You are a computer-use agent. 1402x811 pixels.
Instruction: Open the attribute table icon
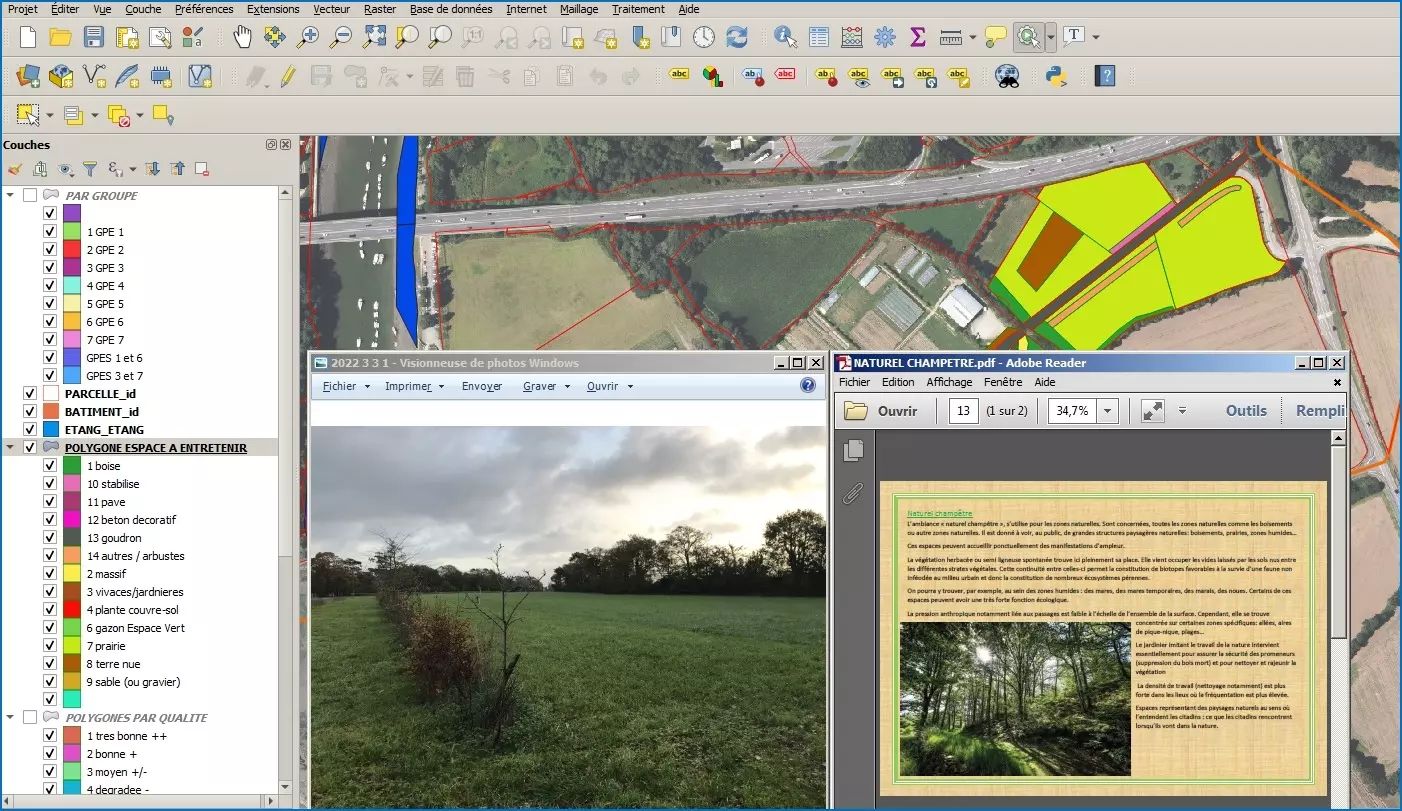point(819,37)
